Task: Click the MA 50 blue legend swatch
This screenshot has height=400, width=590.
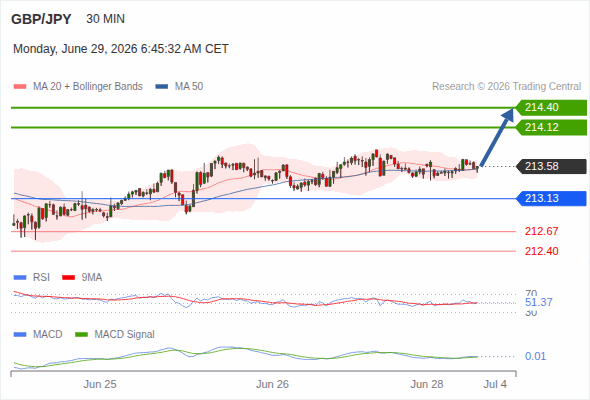Action: coord(162,87)
